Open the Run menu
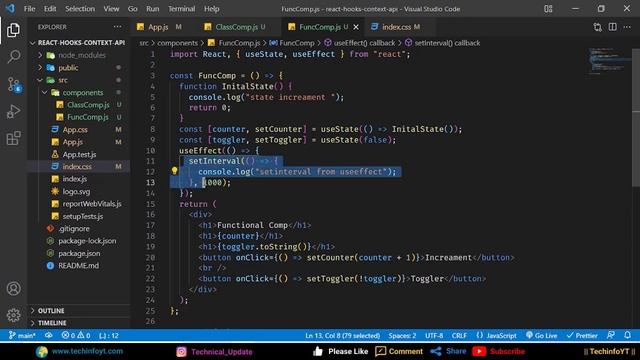 coord(153,9)
